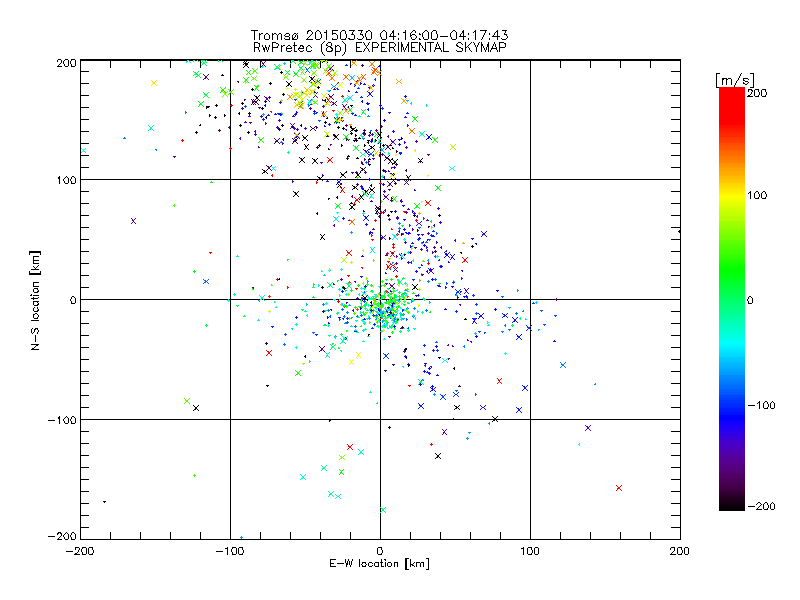The width and height of the screenshot is (800, 600).
Task: Click the isolated red X marker at lower right
Action: (619, 488)
